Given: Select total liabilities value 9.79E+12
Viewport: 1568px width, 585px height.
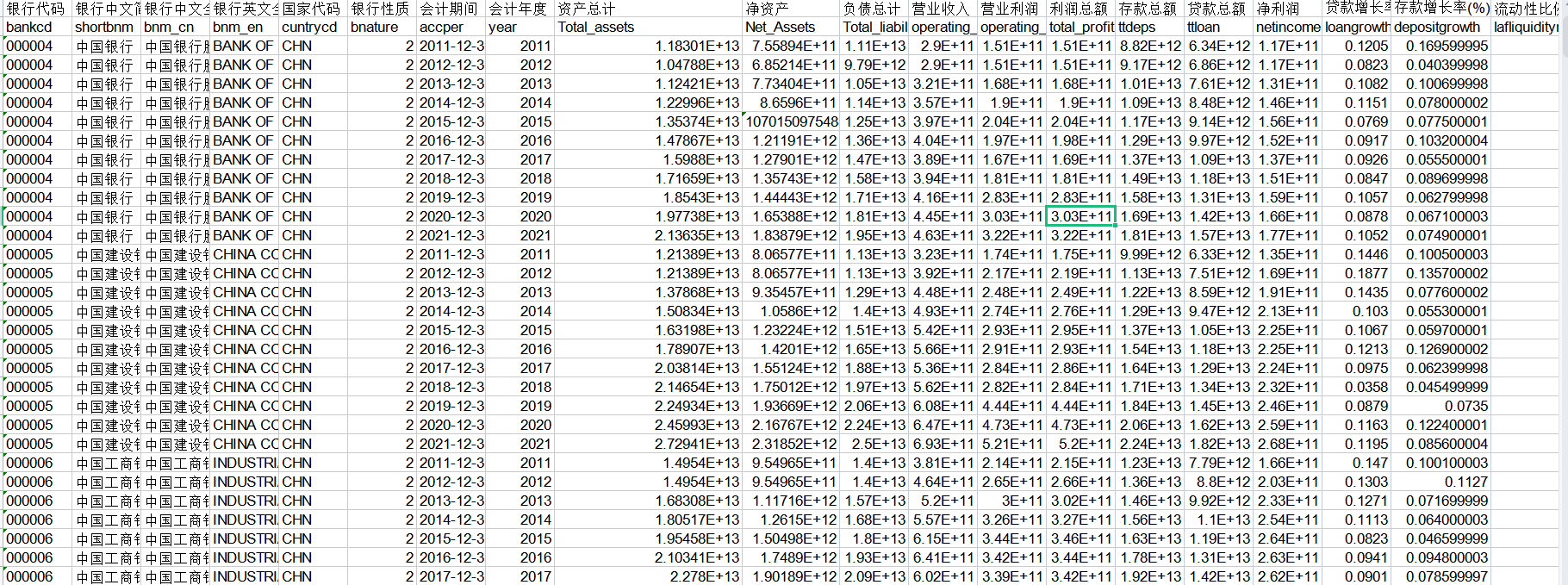Looking at the screenshot, I should point(874,65).
